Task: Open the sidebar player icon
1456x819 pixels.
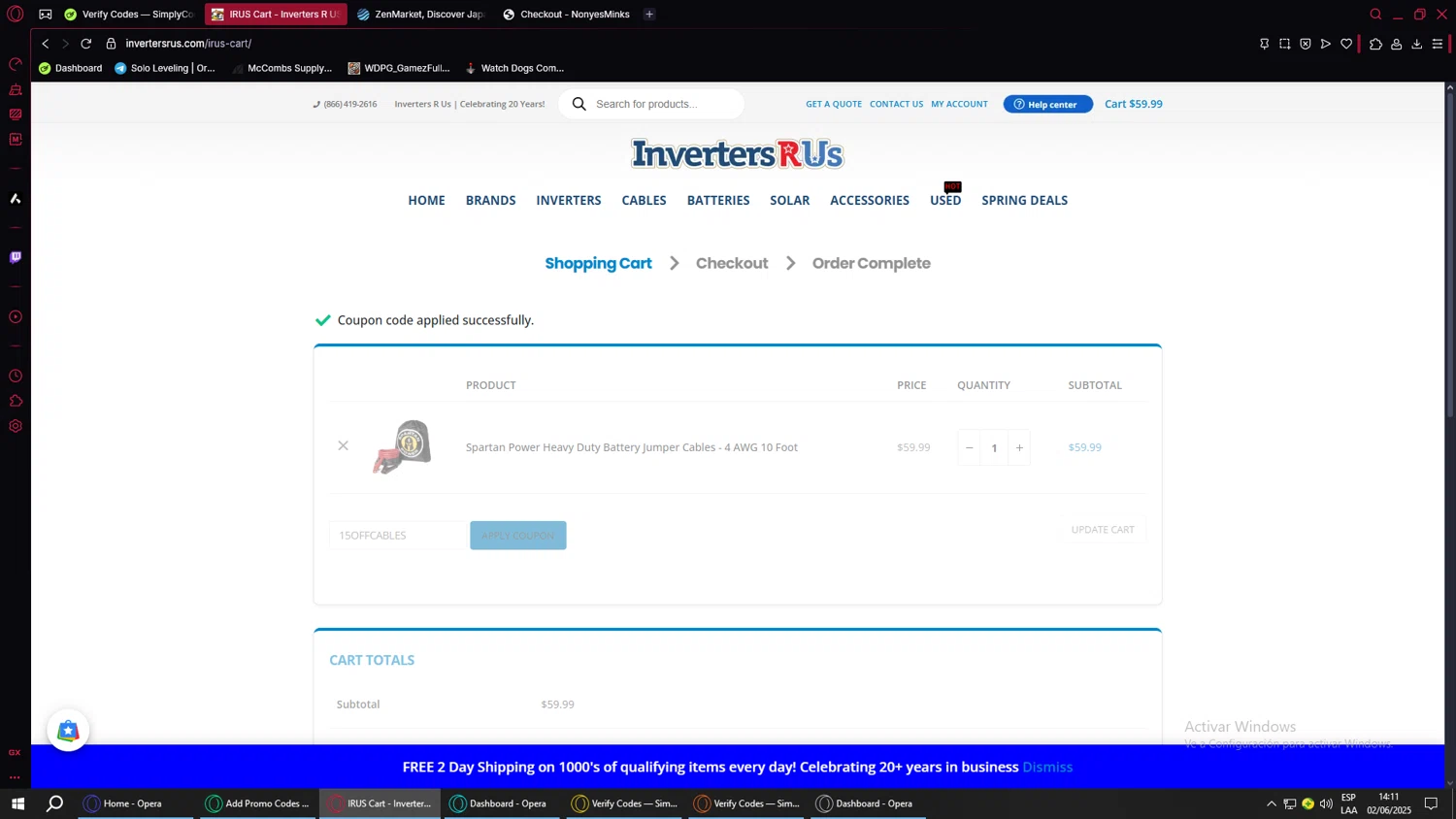Action: click(15, 317)
